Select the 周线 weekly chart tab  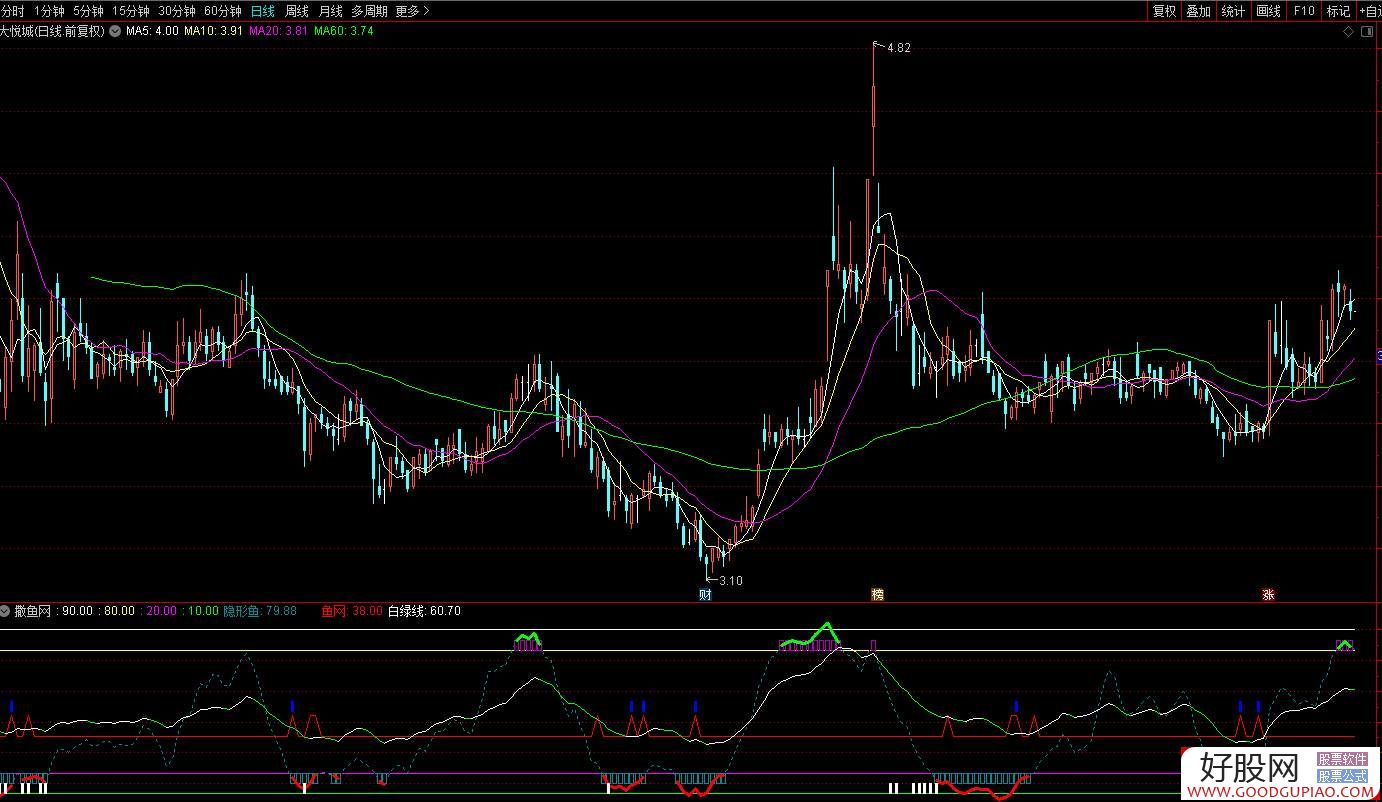pyautogui.click(x=297, y=11)
